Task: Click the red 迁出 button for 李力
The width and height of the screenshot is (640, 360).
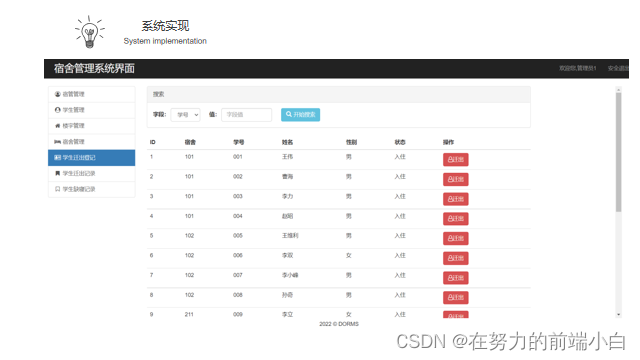Action: pos(456,199)
